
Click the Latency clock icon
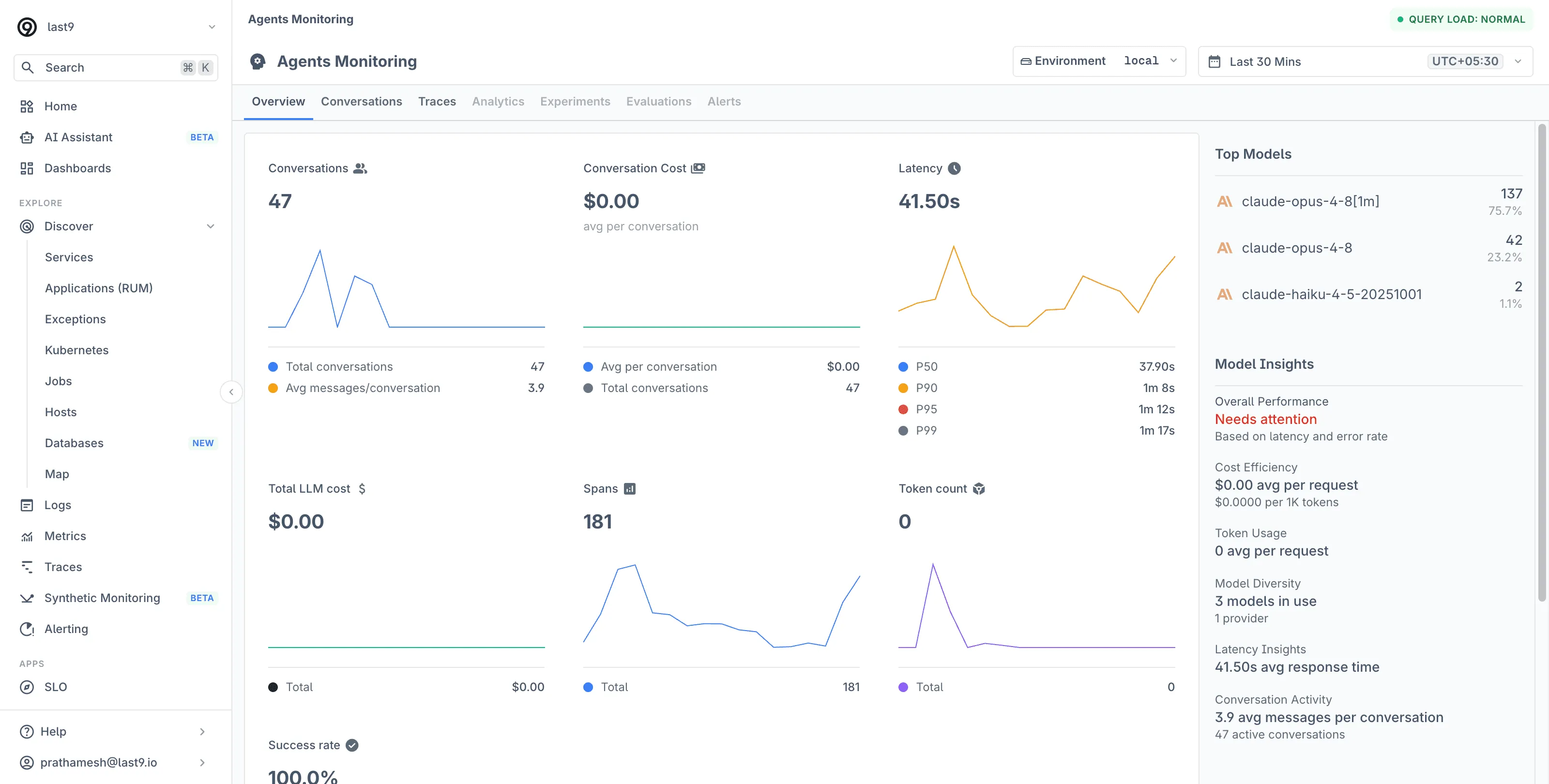pos(954,168)
